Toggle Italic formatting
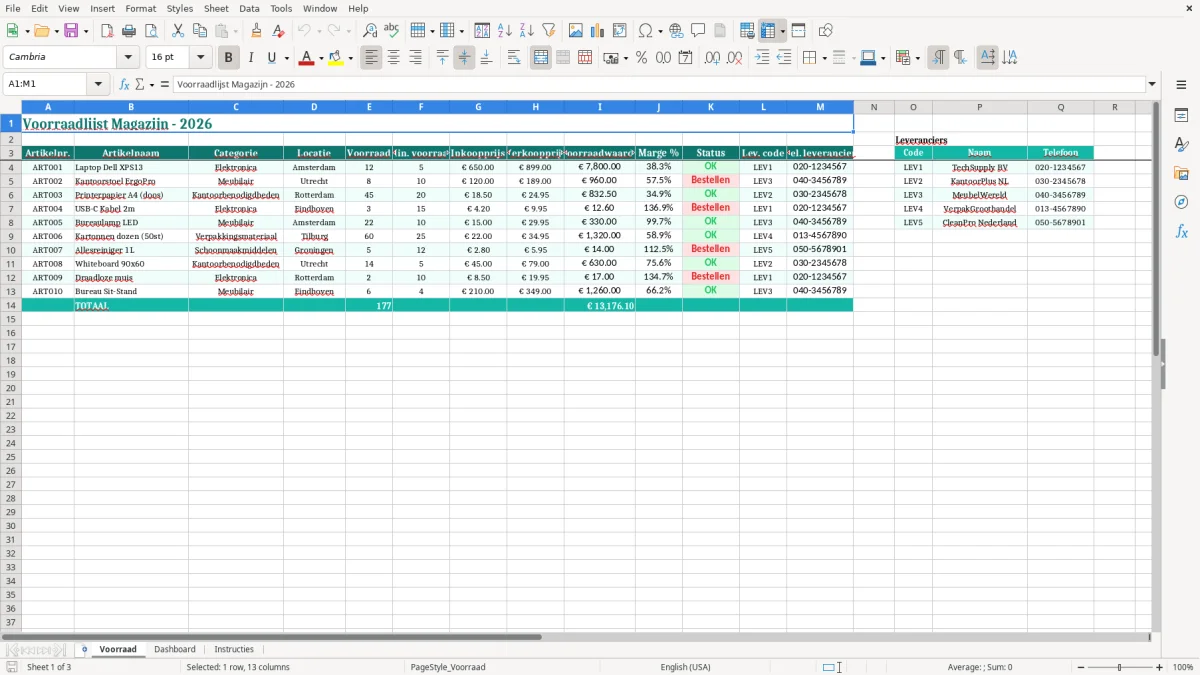This screenshot has height=675, width=1200. [x=251, y=58]
